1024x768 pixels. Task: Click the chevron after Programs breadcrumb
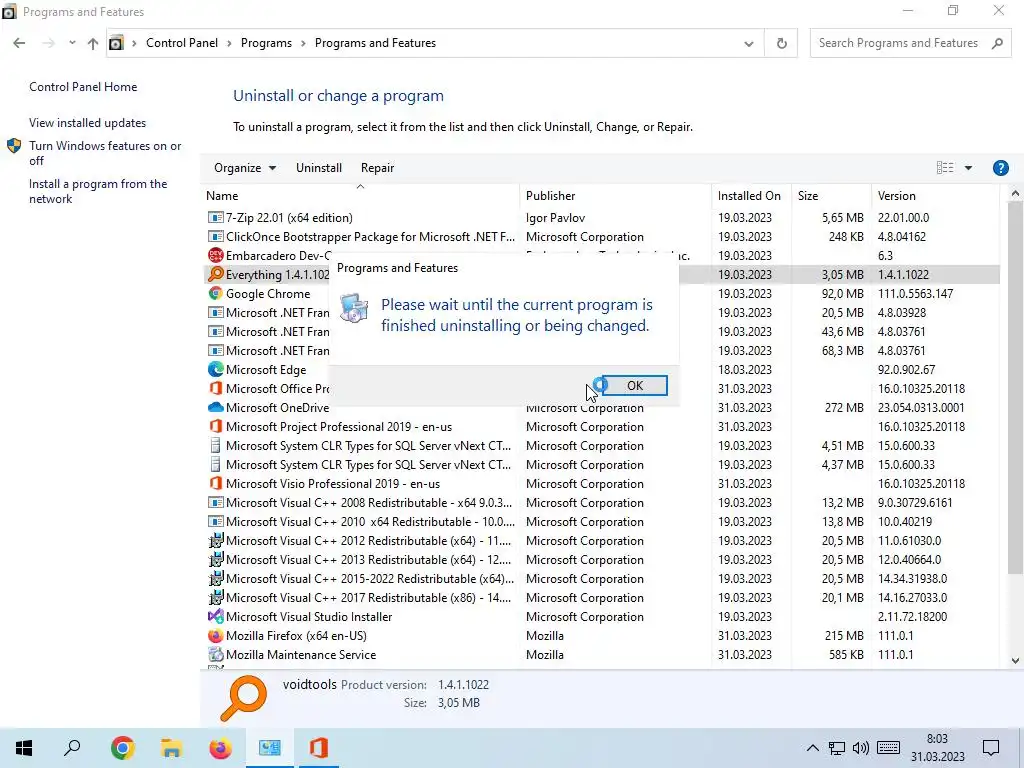pos(303,43)
